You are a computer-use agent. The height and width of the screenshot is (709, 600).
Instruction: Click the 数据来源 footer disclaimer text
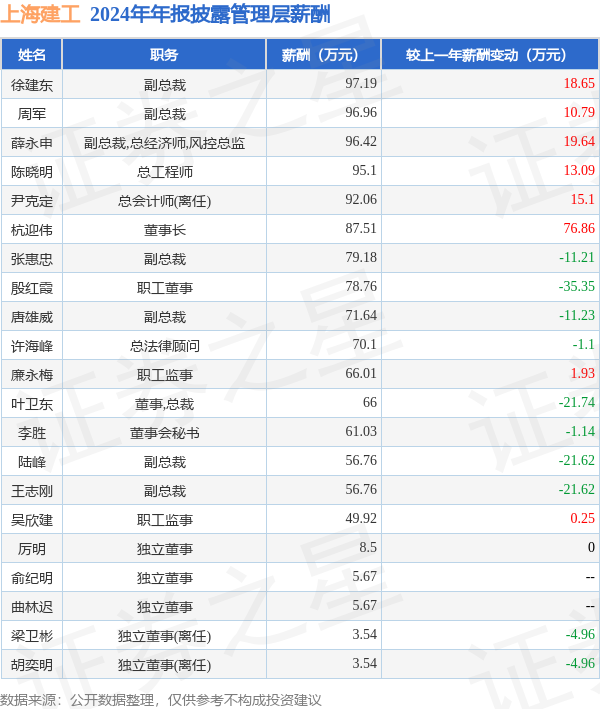click(161, 700)
